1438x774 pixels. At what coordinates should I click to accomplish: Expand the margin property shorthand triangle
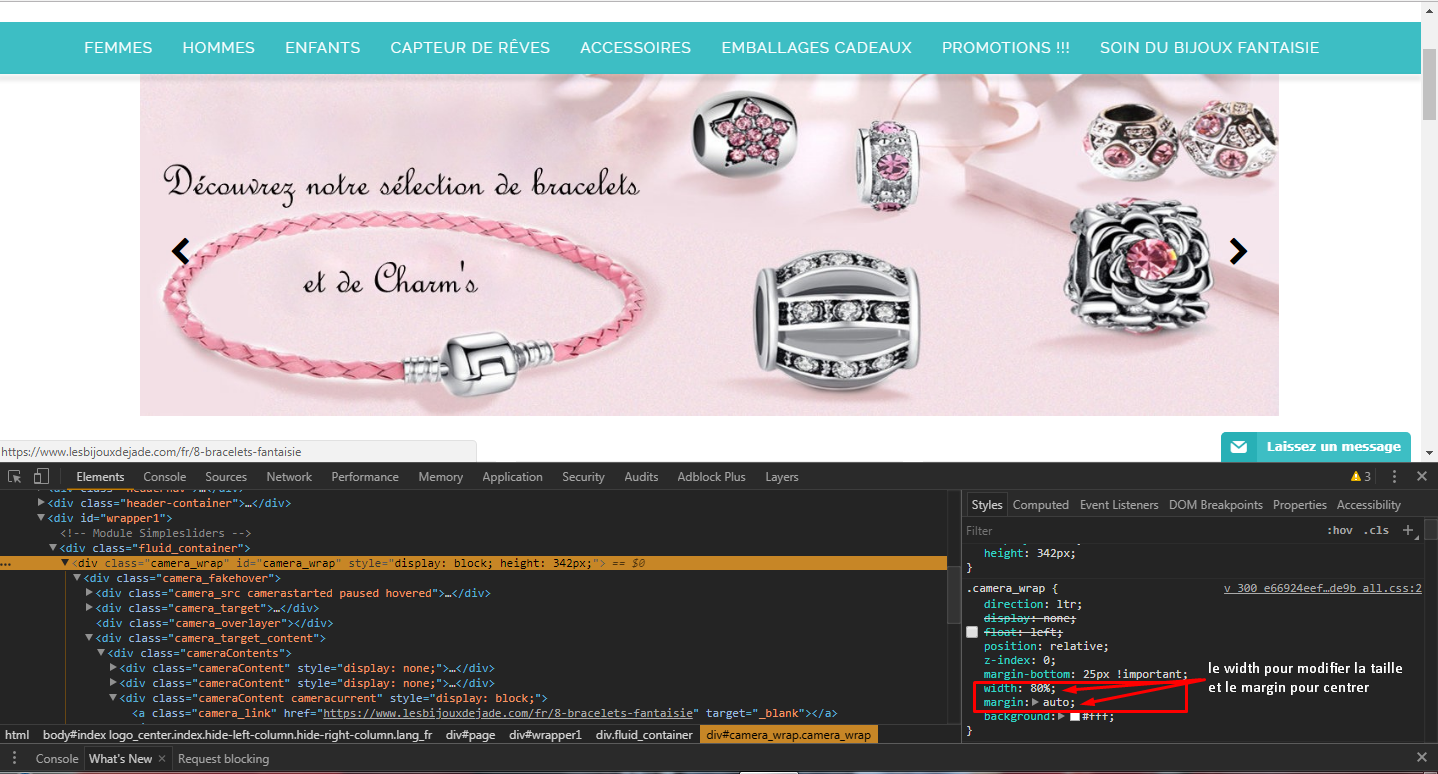tap(1034, 703)
